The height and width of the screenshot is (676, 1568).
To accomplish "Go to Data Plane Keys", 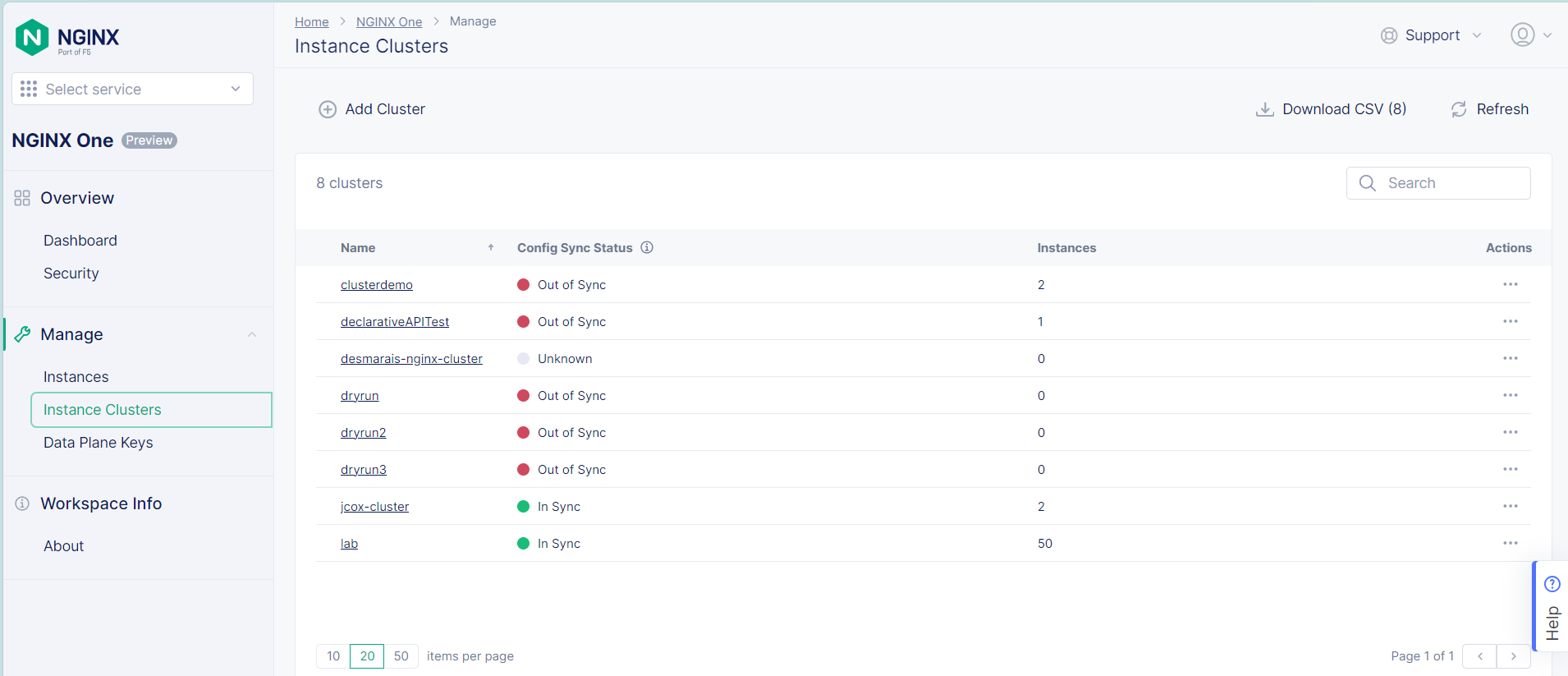I will (x=98, y=443).
